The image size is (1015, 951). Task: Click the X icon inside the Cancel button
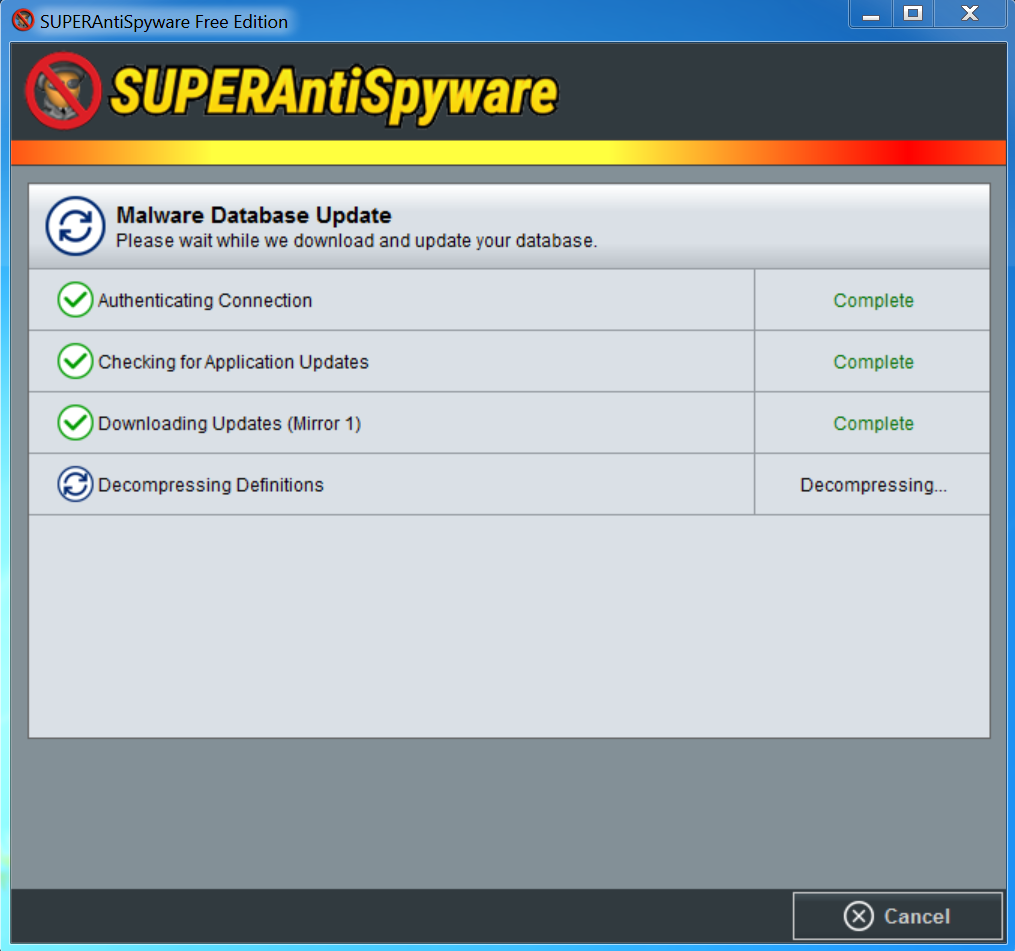click(x=858, y=916)
